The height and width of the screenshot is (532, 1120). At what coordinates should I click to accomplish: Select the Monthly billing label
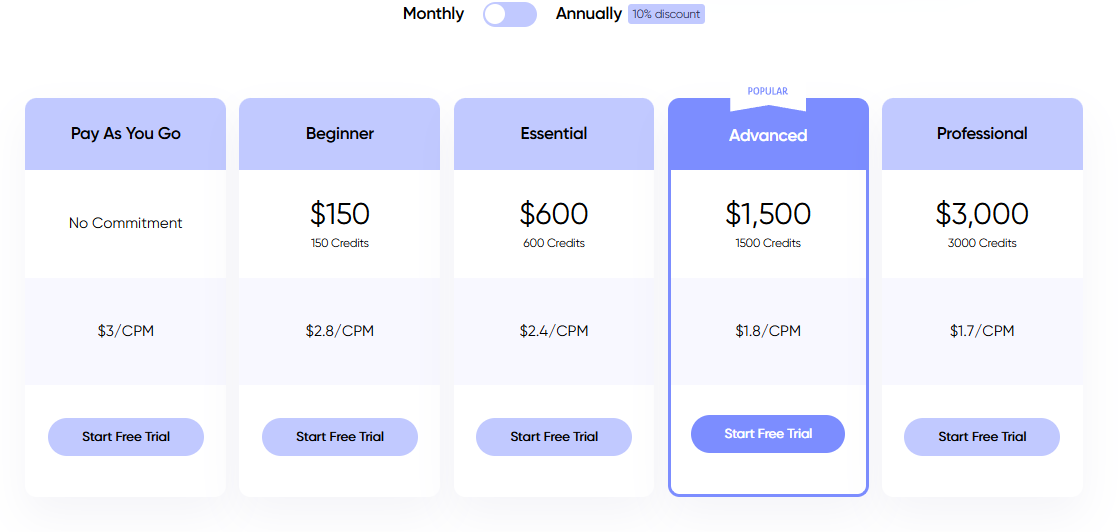coord(433,14)
